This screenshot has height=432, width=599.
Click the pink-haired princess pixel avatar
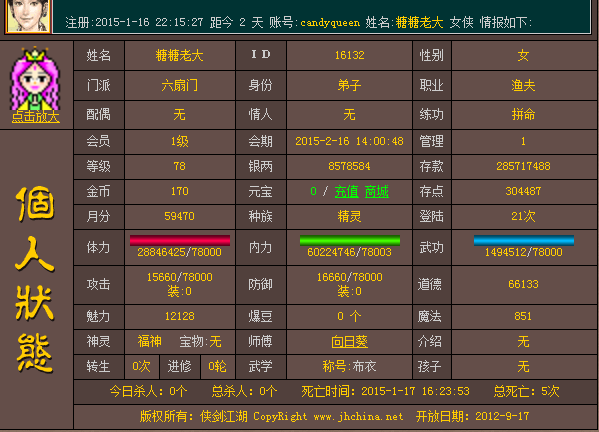(x=35, y=79)
